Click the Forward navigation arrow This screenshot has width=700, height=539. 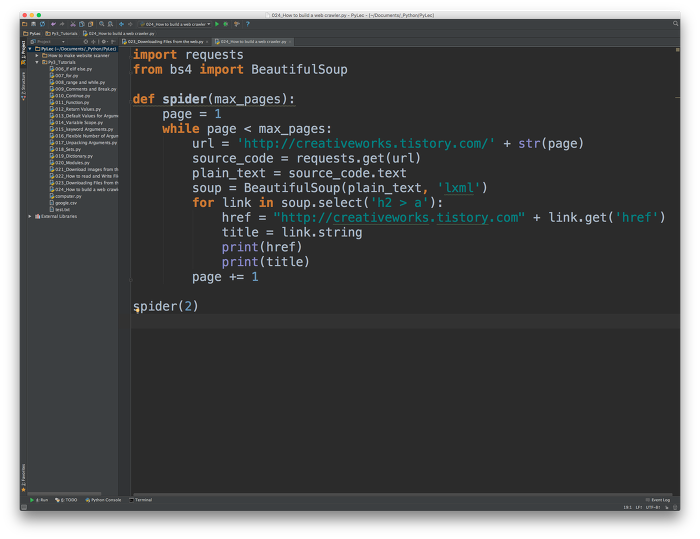click(x=130, y=24)
